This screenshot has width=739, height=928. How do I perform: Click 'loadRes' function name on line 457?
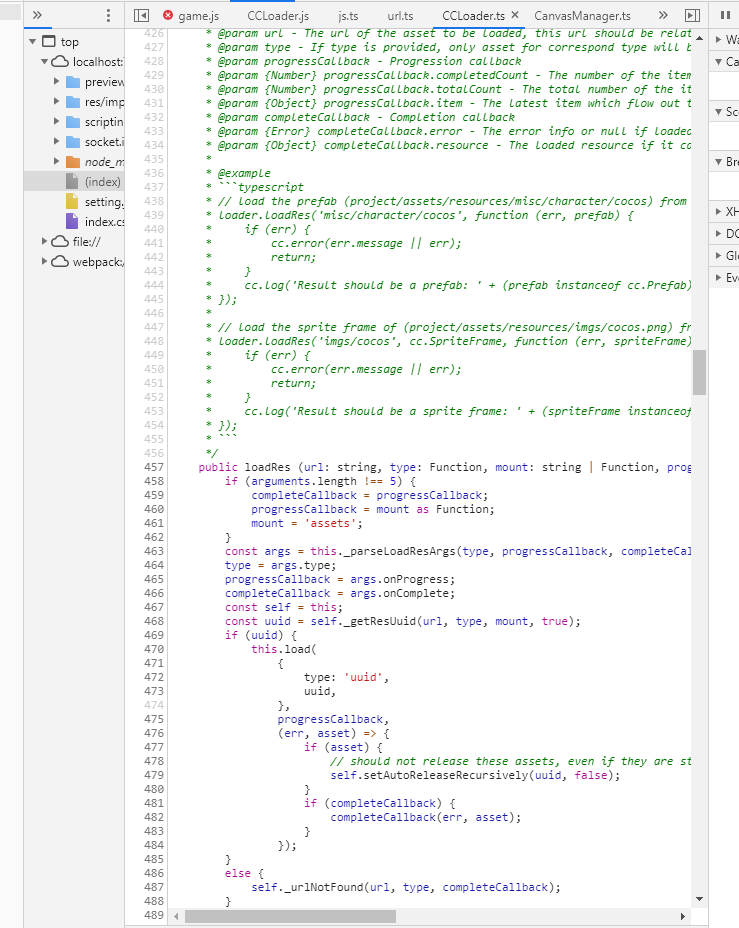pos(267,467)
